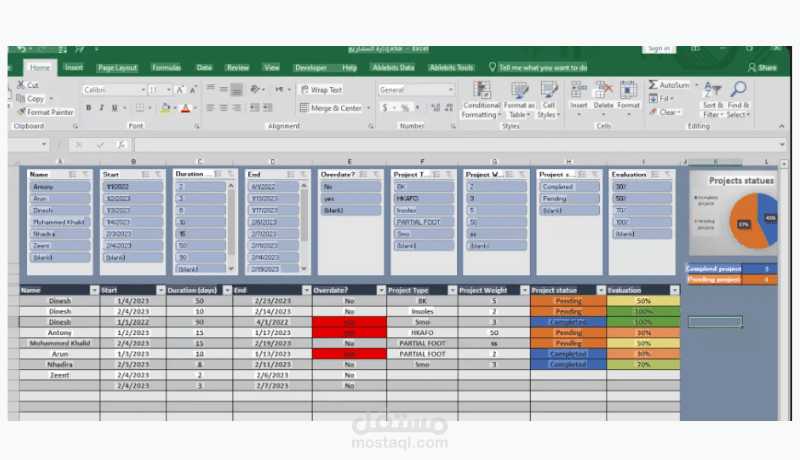Open the Merge & Center dropdown arrow
The width and height of the screenshot is (800, 460).
pos(368,108)
